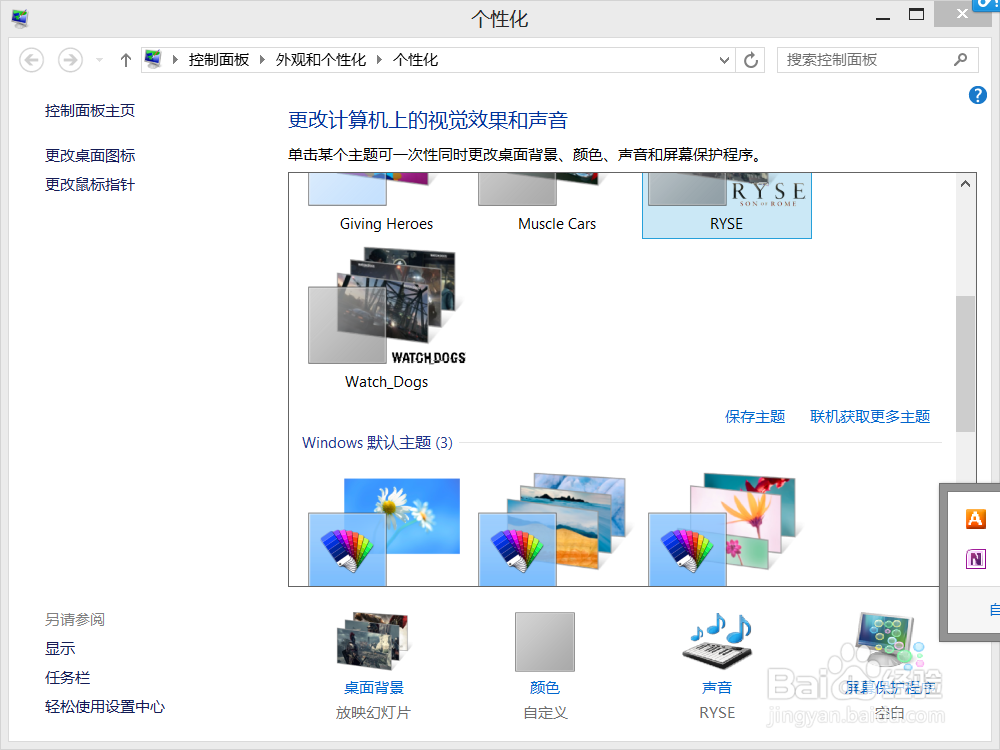This screenshot has width=1000, height=750.
Task: Select the RYSE theme
Action: pos(726,205)
